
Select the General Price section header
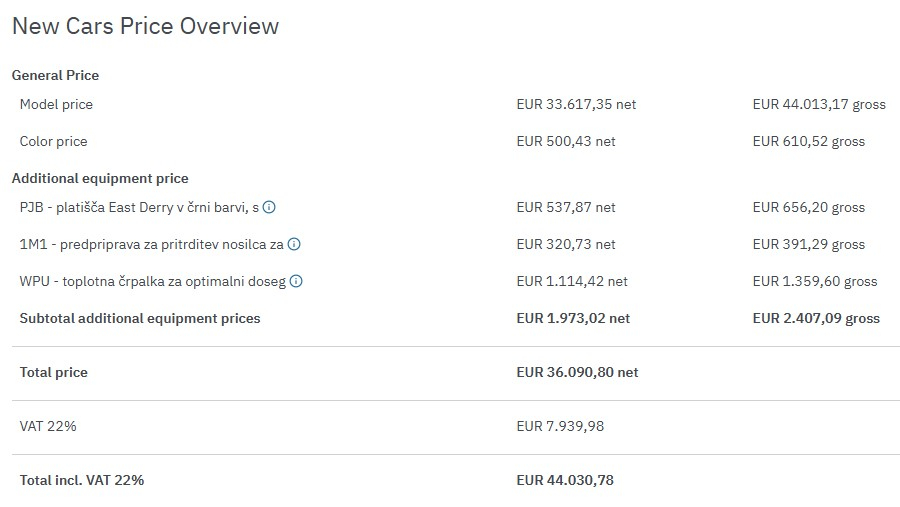(55, 75)
